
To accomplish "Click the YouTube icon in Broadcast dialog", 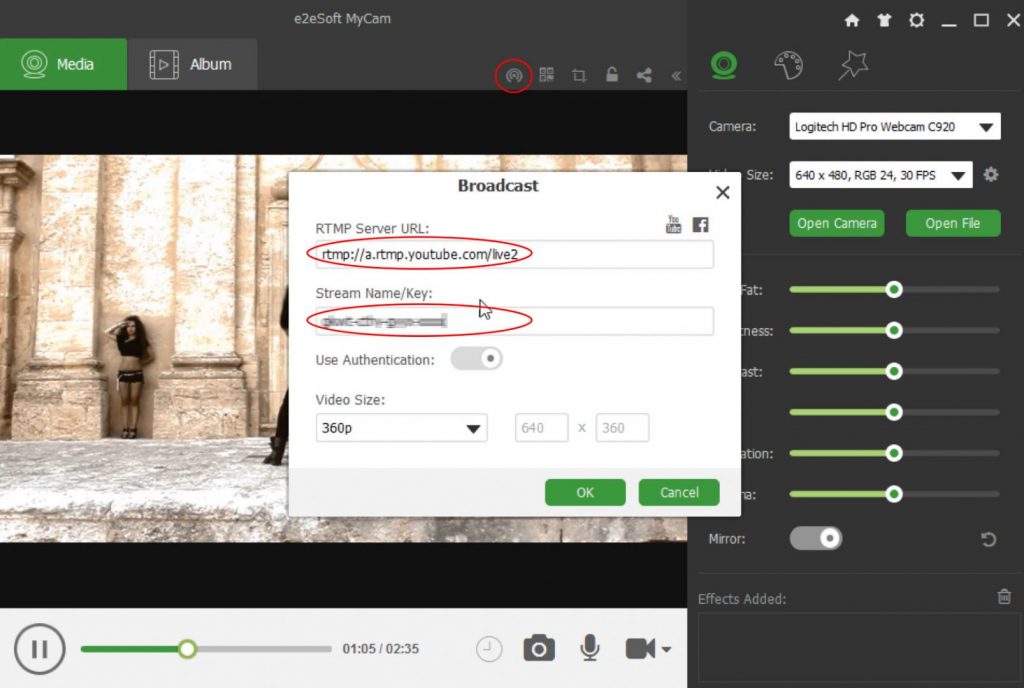I will [x=674, y=224].
